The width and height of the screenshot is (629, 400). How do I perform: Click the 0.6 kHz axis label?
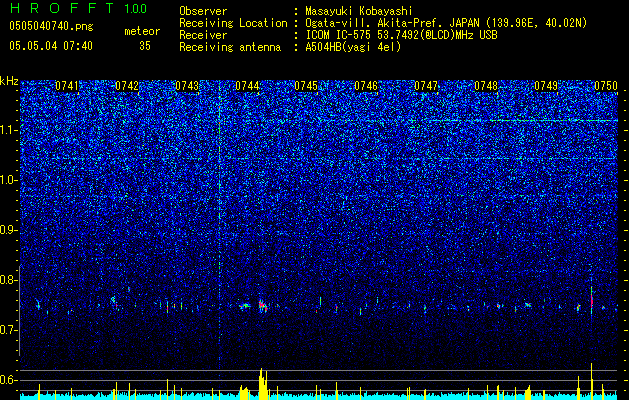9,380
